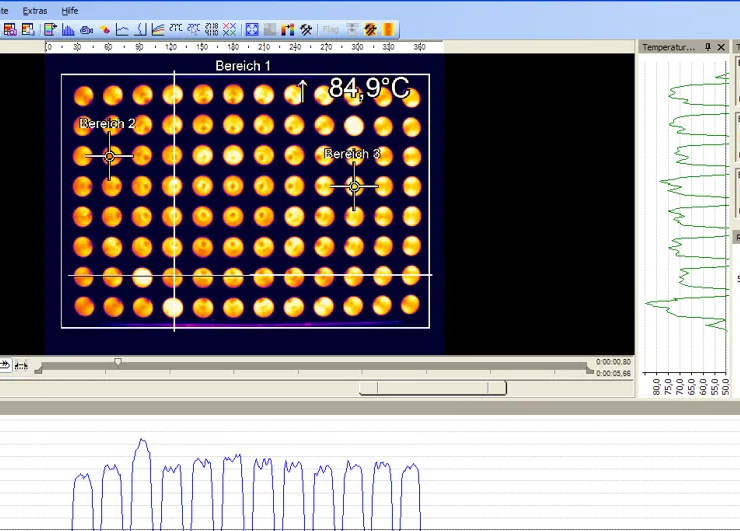Open the Hilfe menu

click(x=70, y=10)
